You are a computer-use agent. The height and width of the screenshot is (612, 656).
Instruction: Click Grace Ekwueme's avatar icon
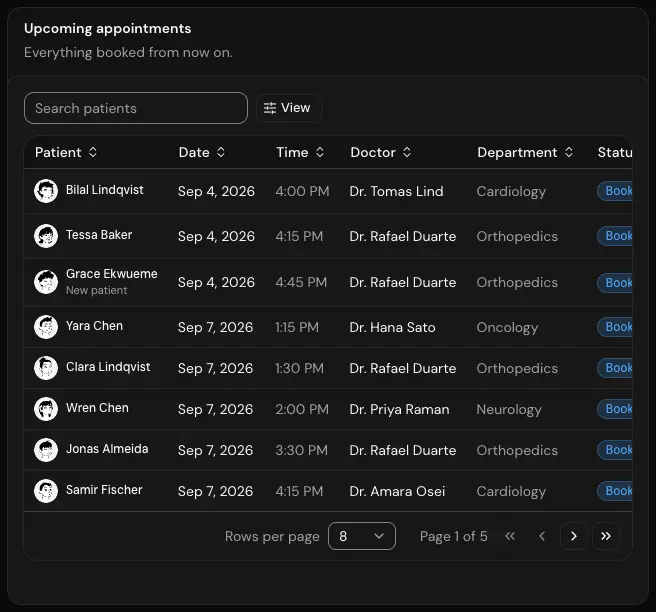tap(46, 282)
